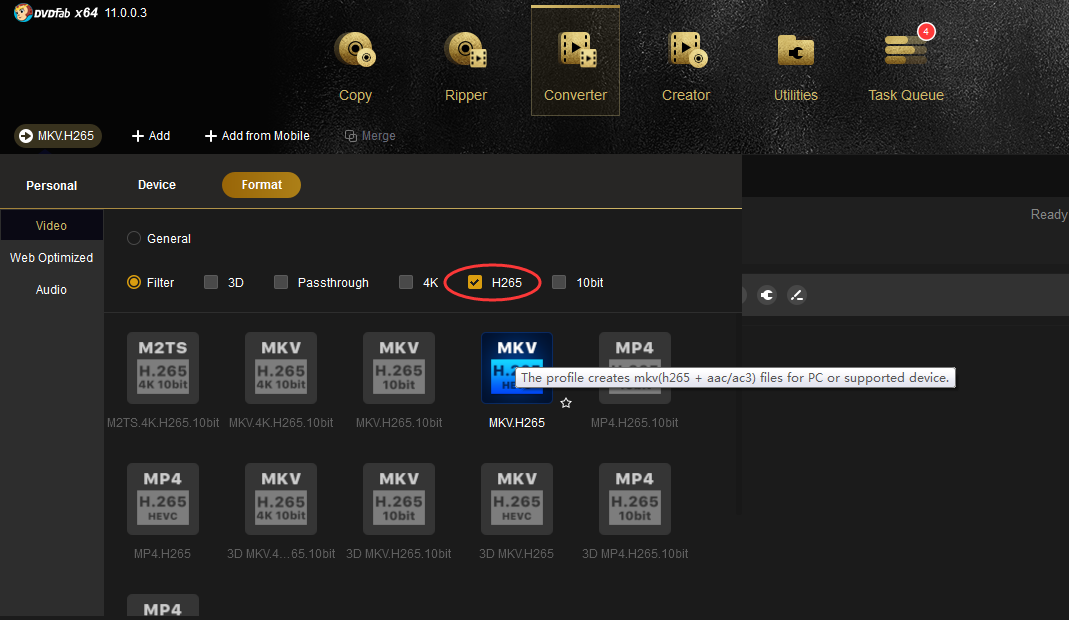Select Video in the sidebar
Image resolution: width=1069 pixels, height=620 pixels.
pyautogui.click(x=52, y=225)
